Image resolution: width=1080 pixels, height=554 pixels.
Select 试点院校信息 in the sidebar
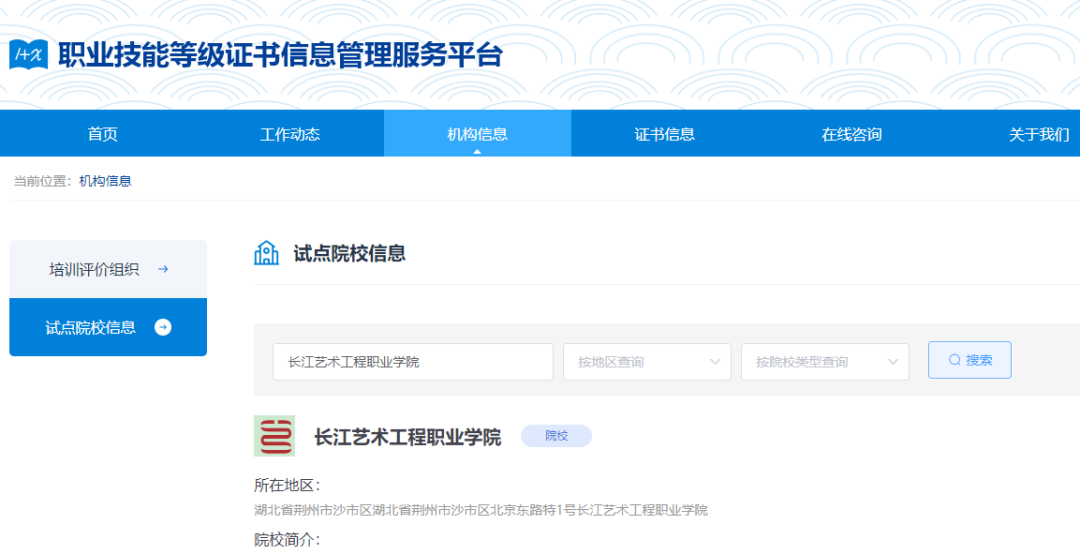pyautogui.click(x=91, y=327)
